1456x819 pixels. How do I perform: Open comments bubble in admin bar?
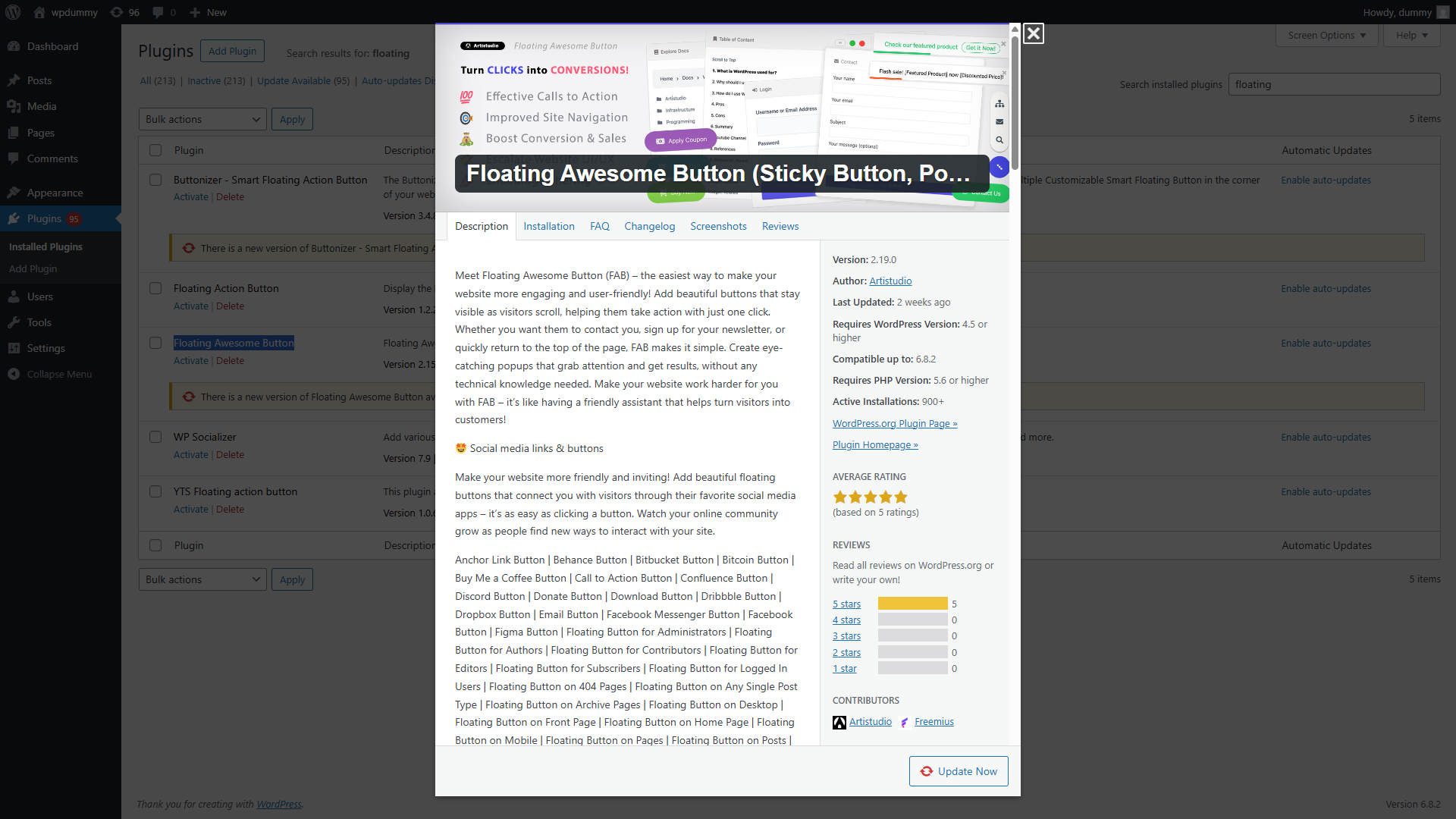click(164, 12)
